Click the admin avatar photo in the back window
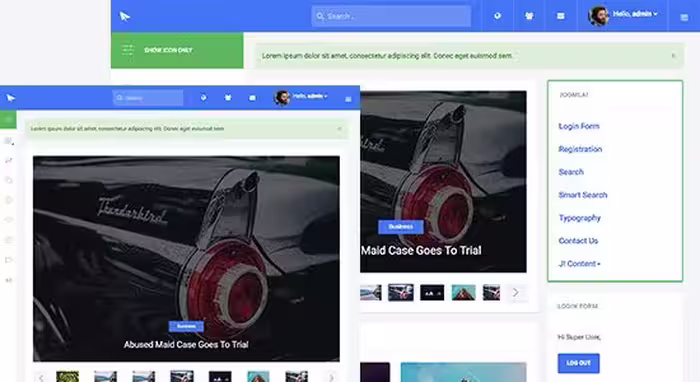Viewport: 700px width, 382px height. pyautogui.click(x=599, y=16)
